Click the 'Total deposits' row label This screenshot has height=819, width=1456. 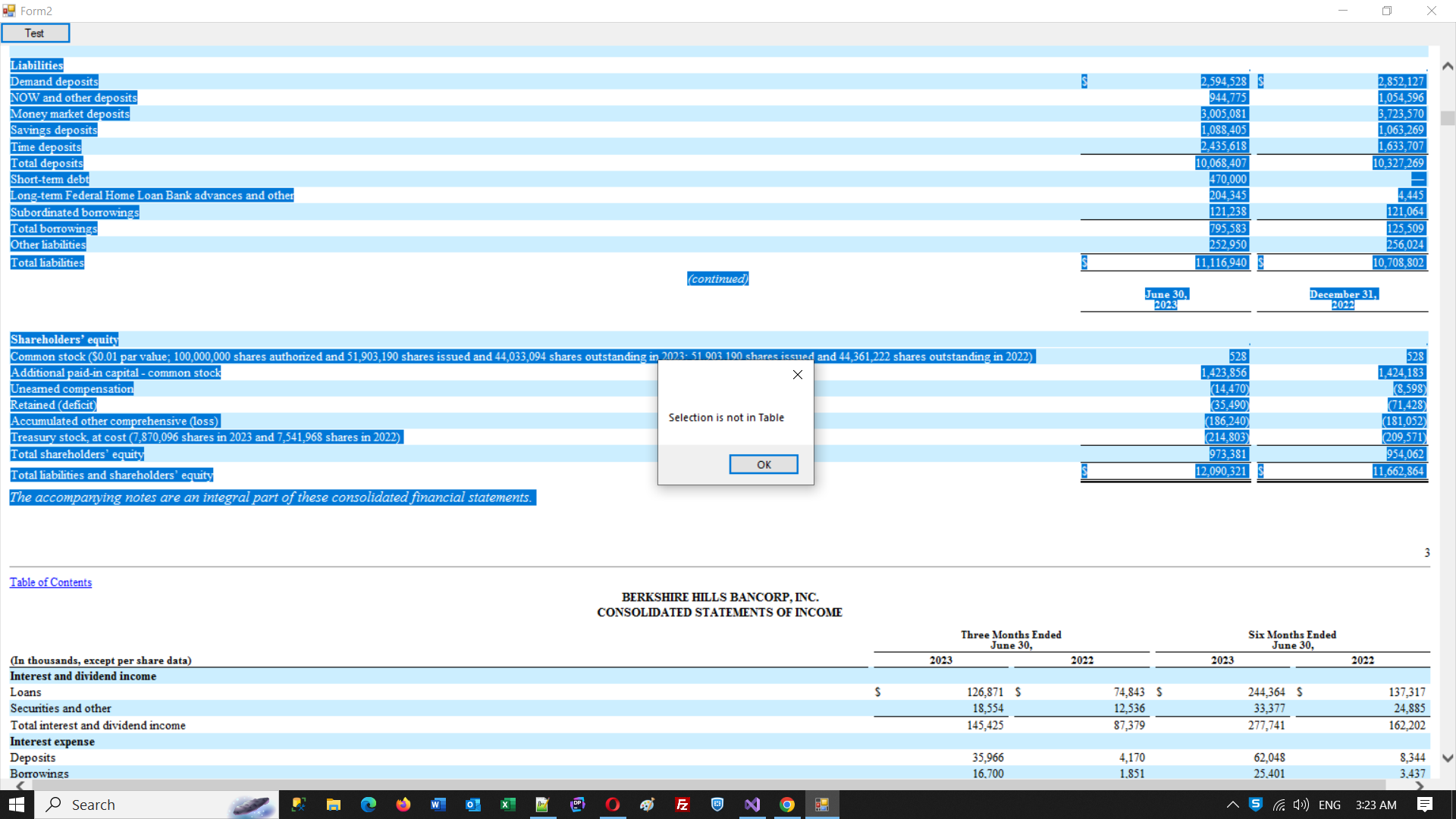(46, 163)
